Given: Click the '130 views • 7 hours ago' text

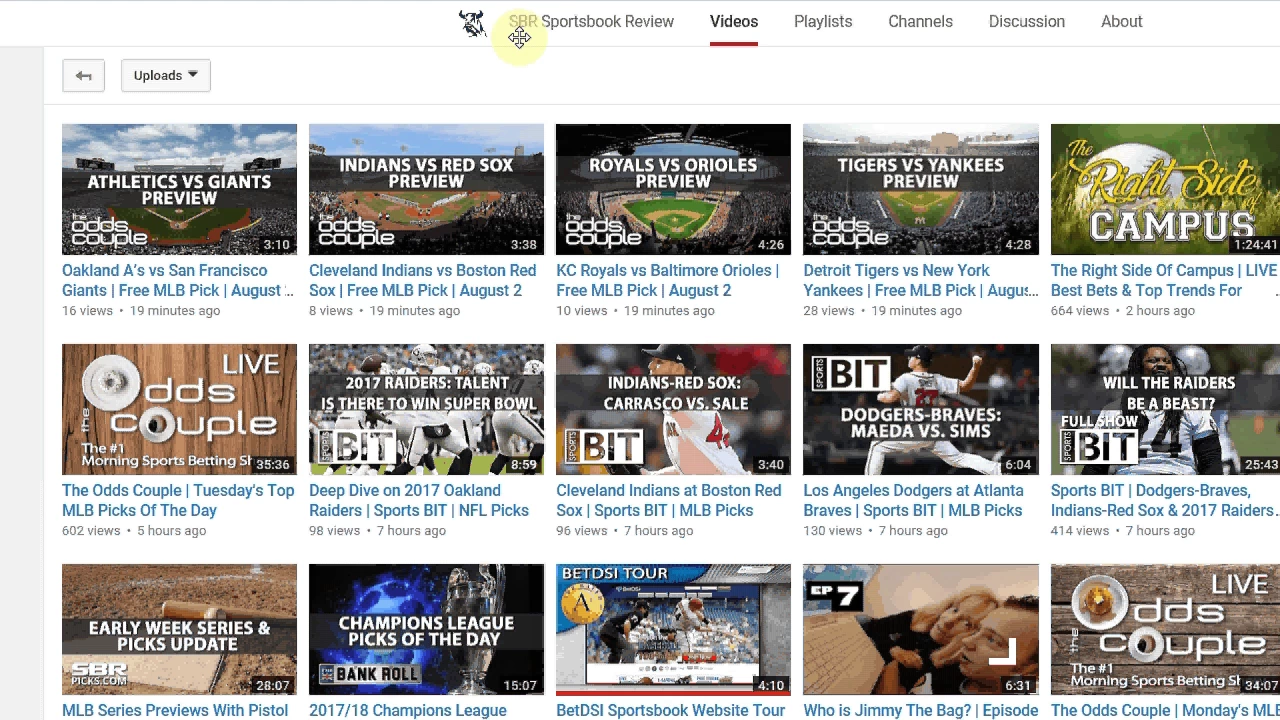Looking at the screenshot, I should (x=875, y=531).
